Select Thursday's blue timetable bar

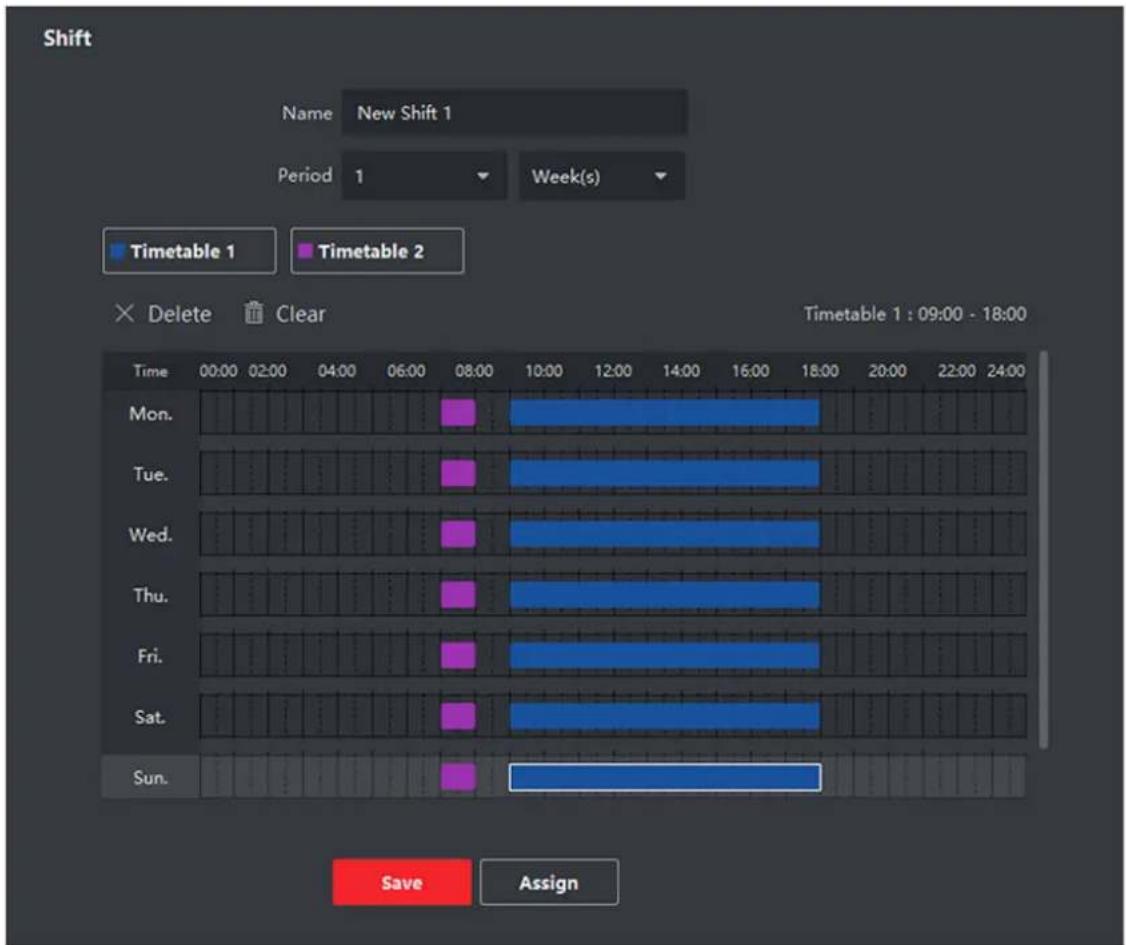coord(664,595)
